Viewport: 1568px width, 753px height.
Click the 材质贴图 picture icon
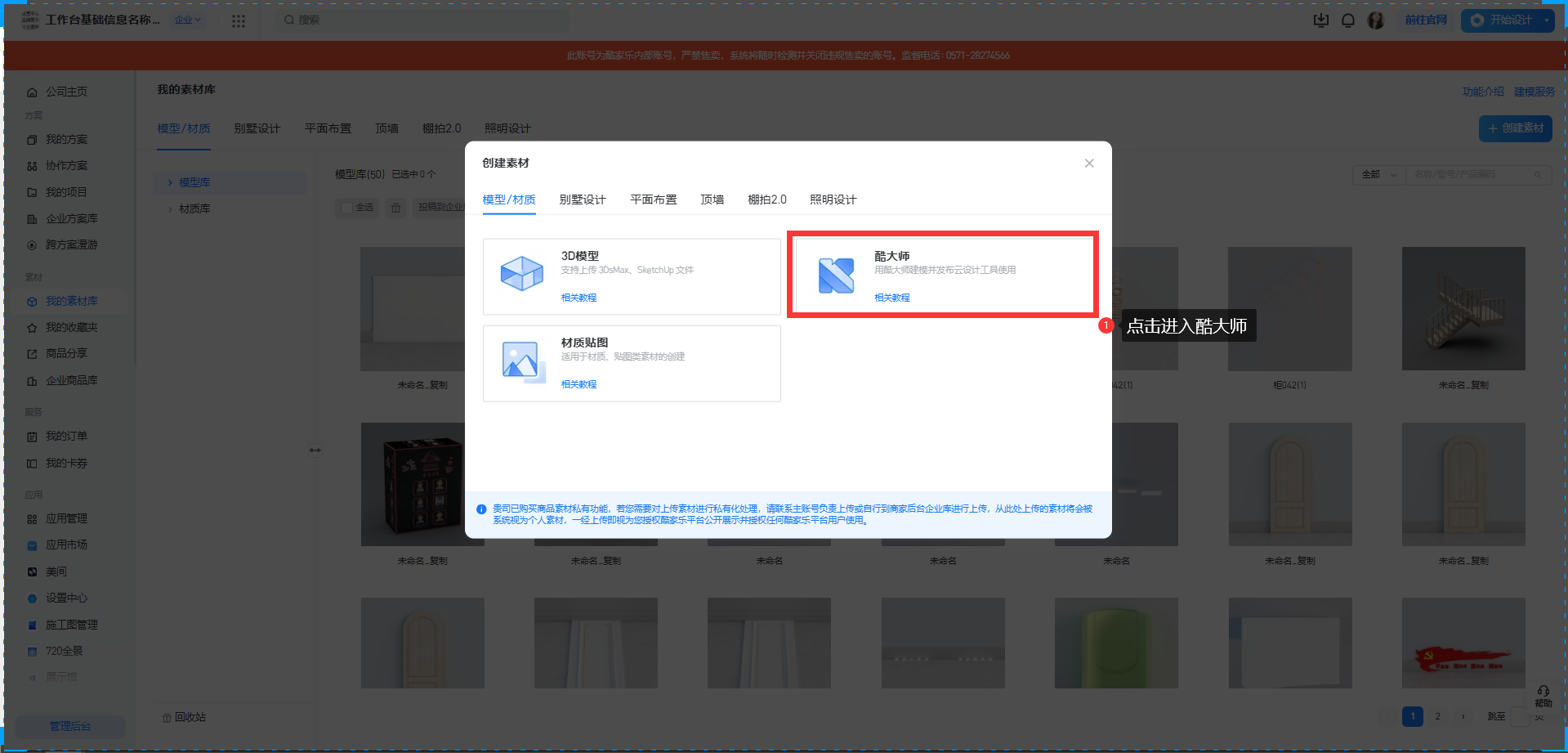(x=522, y=361)
